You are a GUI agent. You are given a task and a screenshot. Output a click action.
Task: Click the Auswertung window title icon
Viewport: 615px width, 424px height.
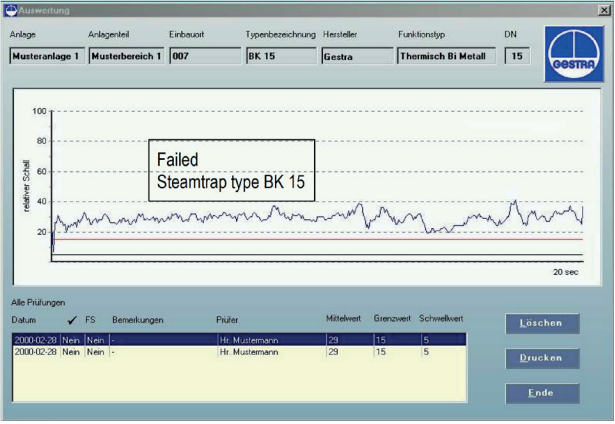pyautogui.click(x=9, y=8)
